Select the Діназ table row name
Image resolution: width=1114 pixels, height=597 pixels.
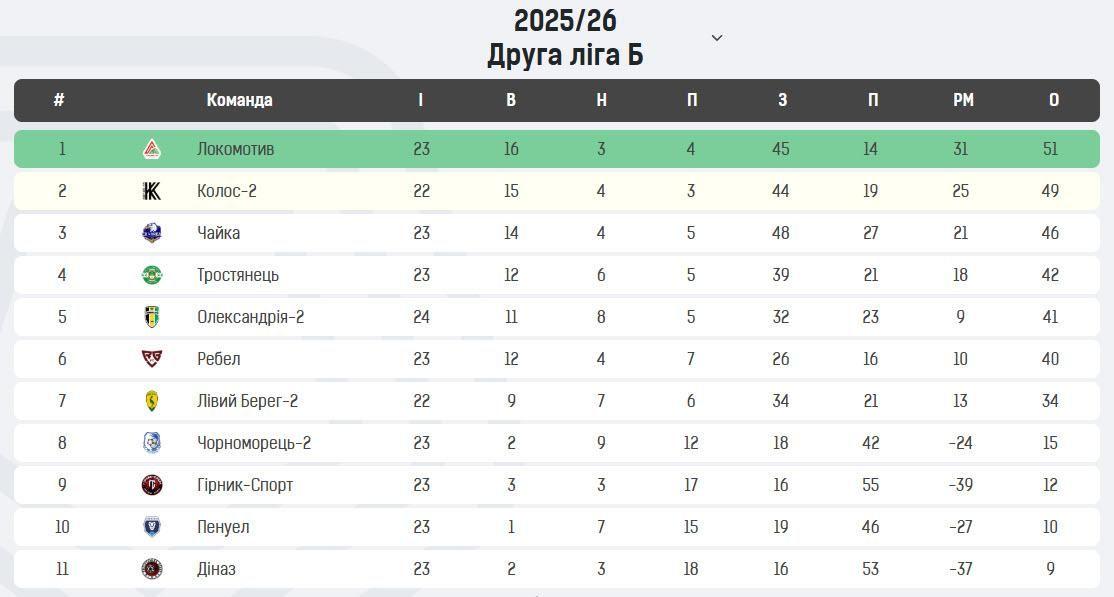(x=216, y=569)
